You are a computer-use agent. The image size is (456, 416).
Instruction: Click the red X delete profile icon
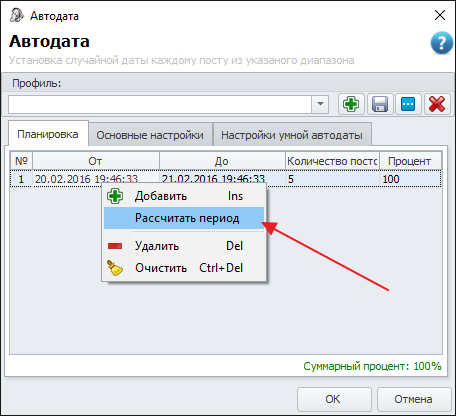[437, 104]
